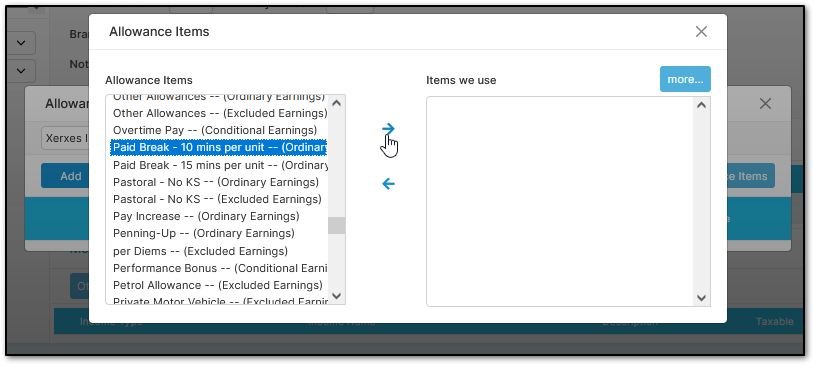Close the Allowance Items dialog
The width and height of the screenshot is (814, 365).
(x=701, y=32)
